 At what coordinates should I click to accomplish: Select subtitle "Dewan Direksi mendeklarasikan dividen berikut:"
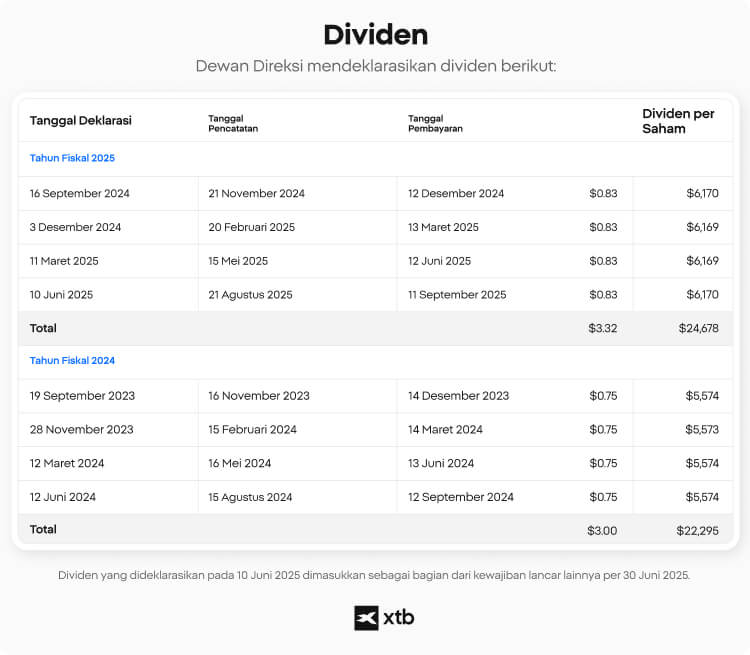(375, 66)
